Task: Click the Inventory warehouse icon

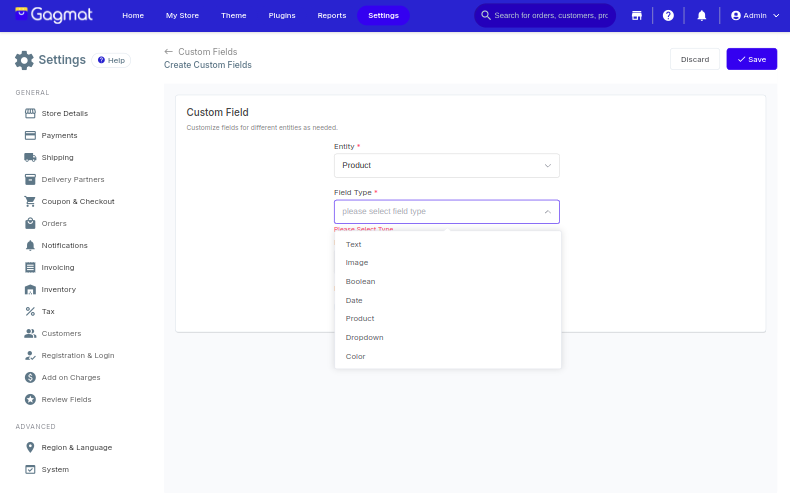Action: [x=30, y=290]
